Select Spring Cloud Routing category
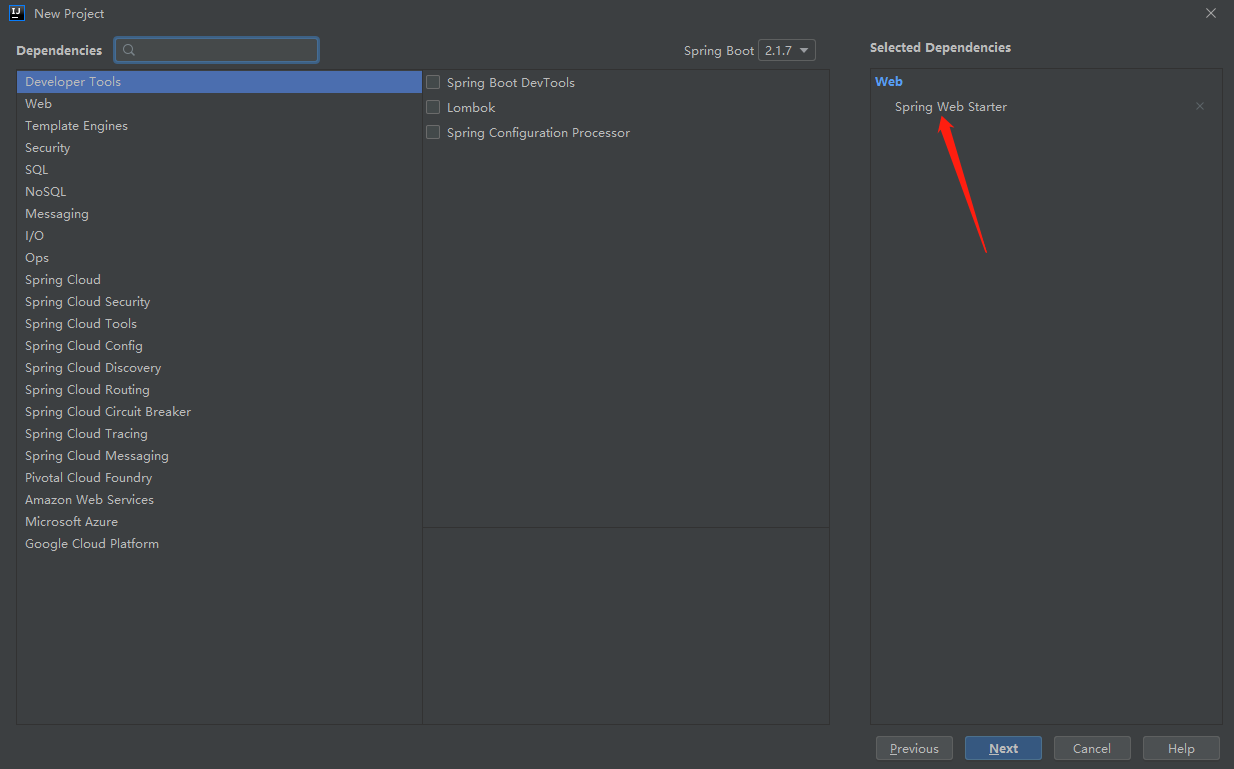This screenshot has width=1234, height=769. (219, 390)
